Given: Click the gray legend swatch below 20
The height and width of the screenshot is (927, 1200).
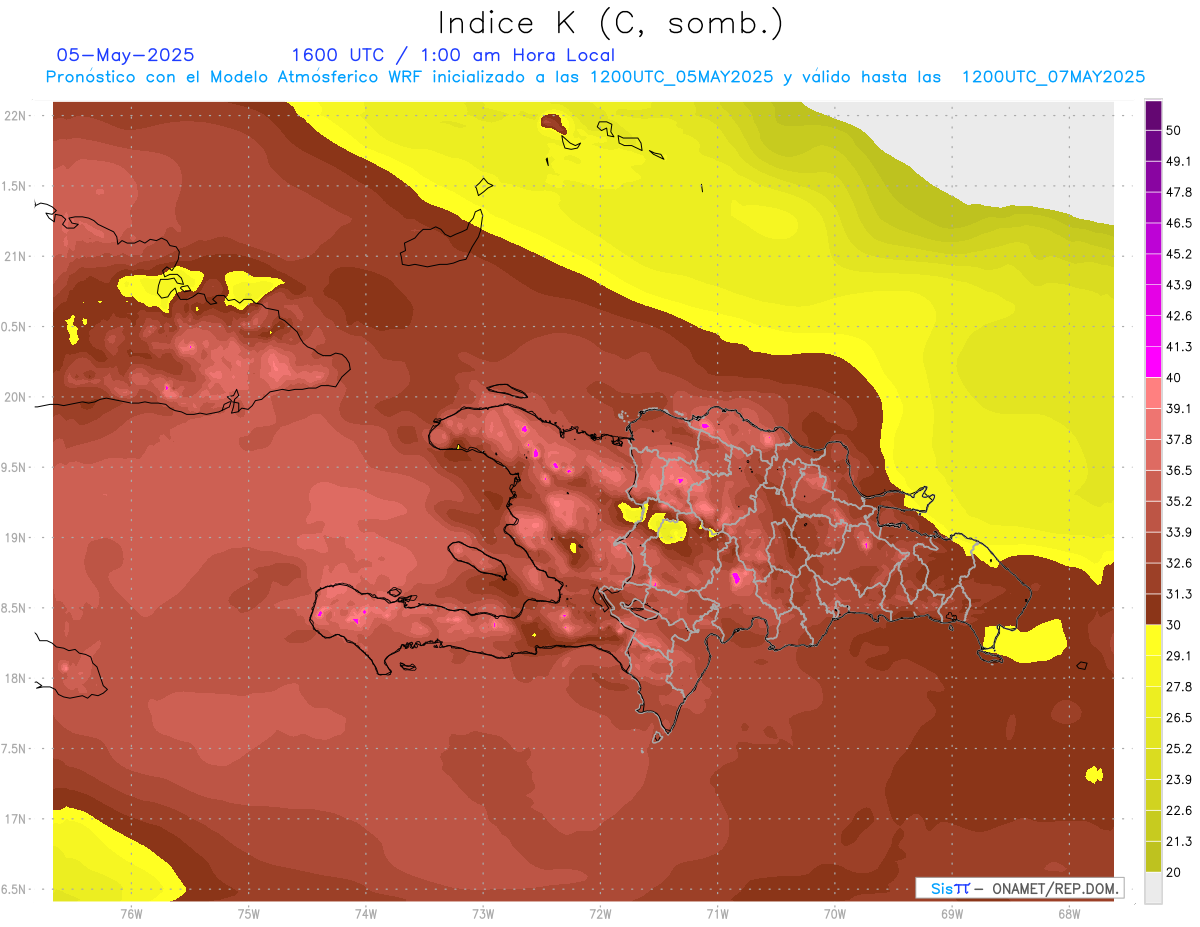Looking at the screenshot, I should tap(1153, 888).
